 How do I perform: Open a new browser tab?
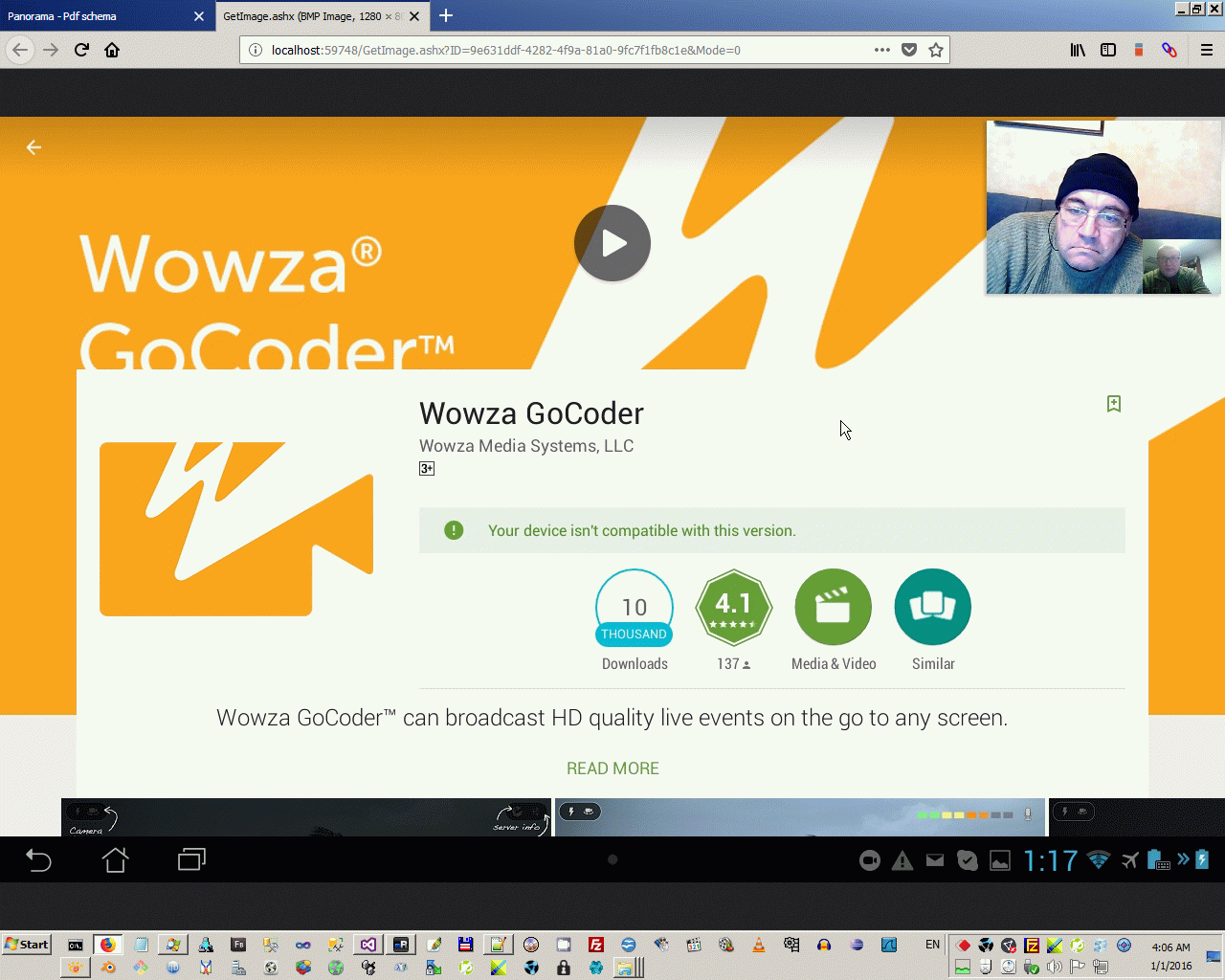pyautogui.click(x=446, y=16)
